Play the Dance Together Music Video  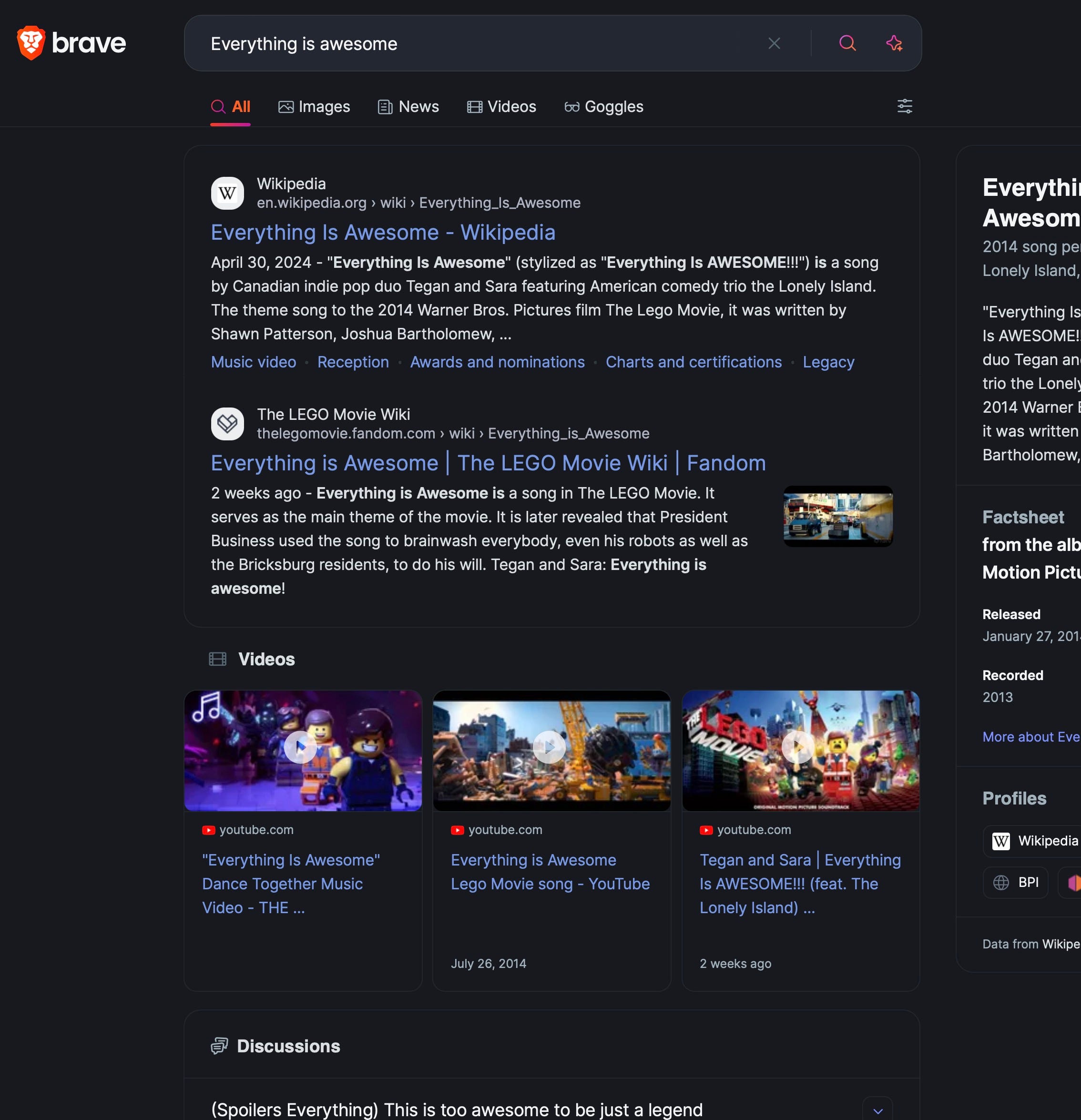[x=300, y=747]
